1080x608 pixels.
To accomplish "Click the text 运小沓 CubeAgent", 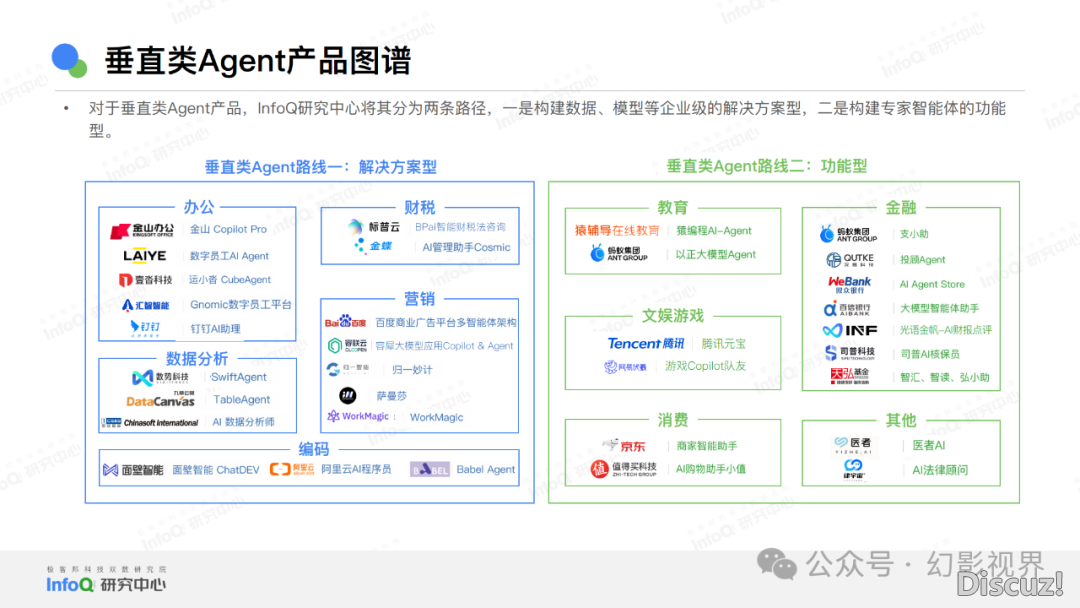I will (230, 280).
